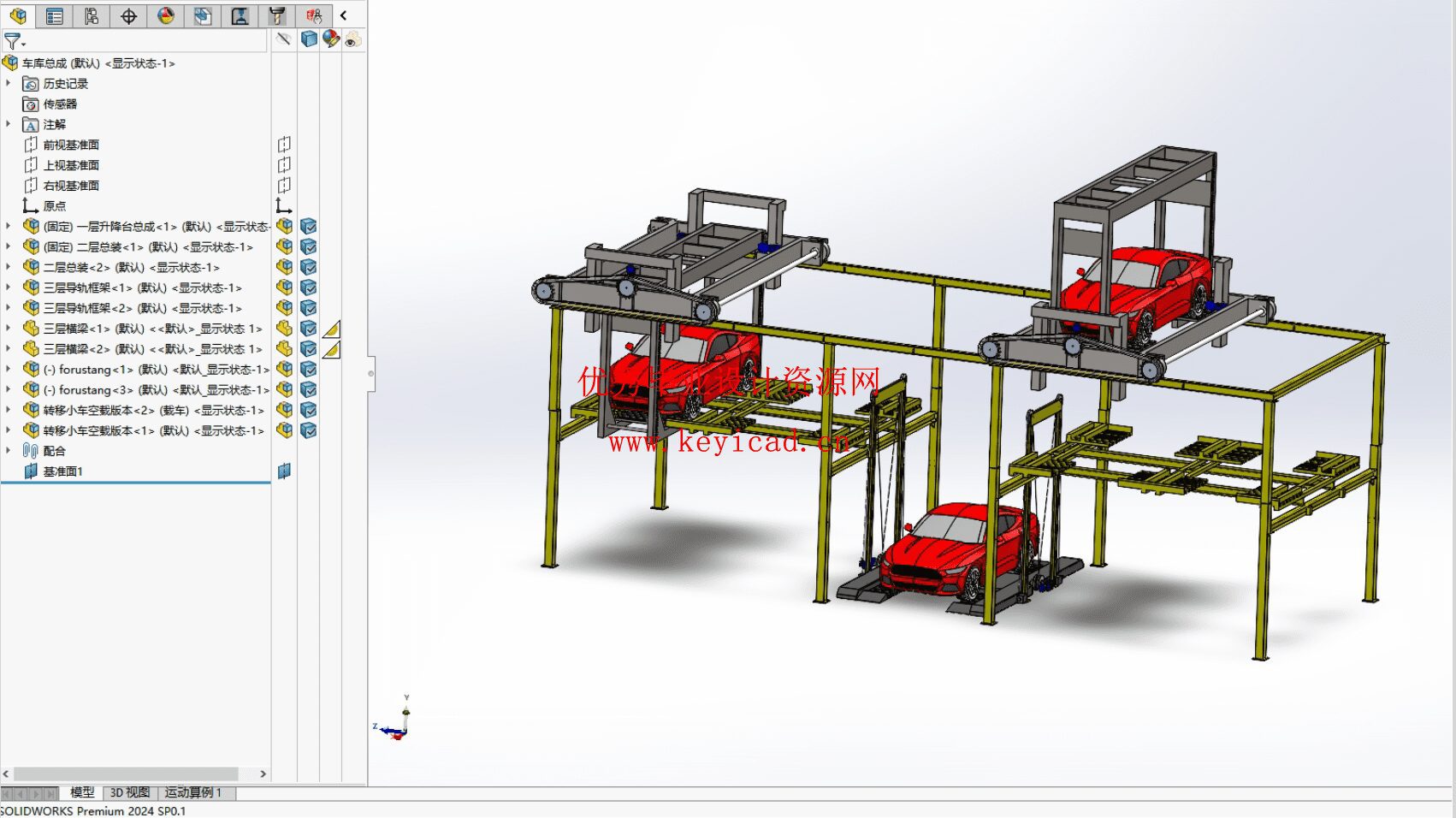This screenshot has height=818, width=1456.
Task: Expand the 二层总装<1> component
Action: tap(9, 246)
